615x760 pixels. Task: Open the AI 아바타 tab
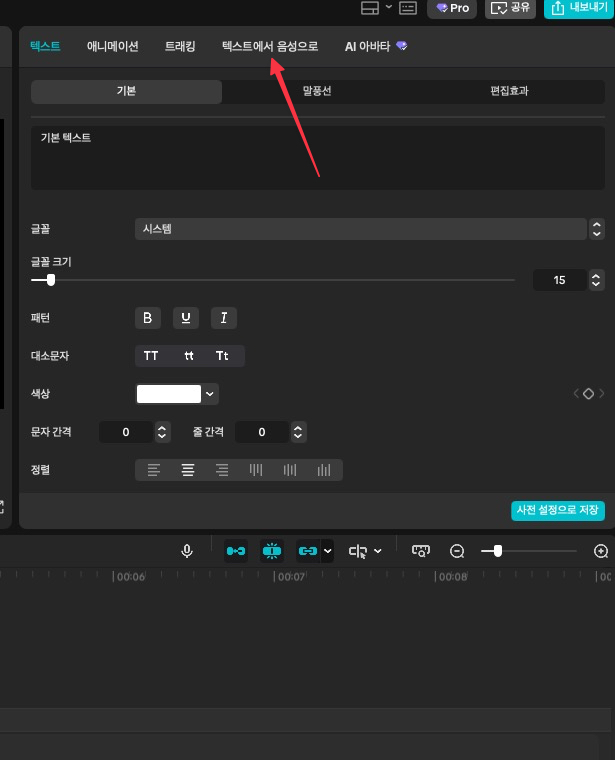376,46
